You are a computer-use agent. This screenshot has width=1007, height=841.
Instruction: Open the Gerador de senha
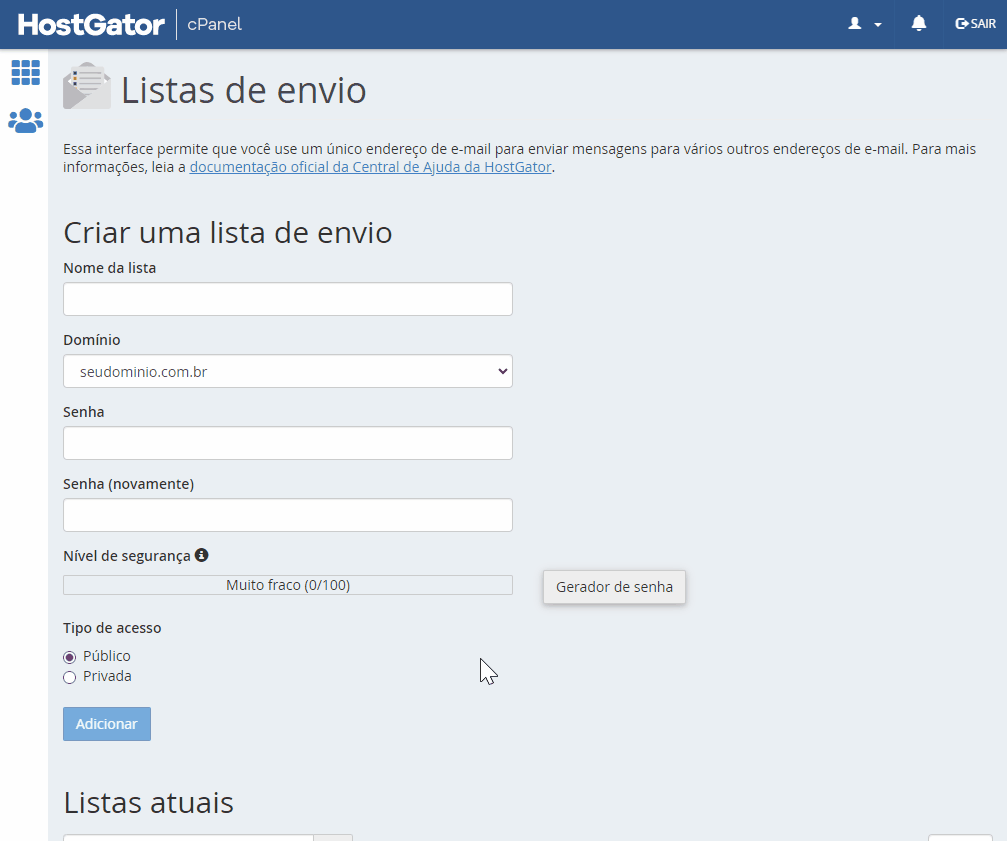(x=614, y=587)
